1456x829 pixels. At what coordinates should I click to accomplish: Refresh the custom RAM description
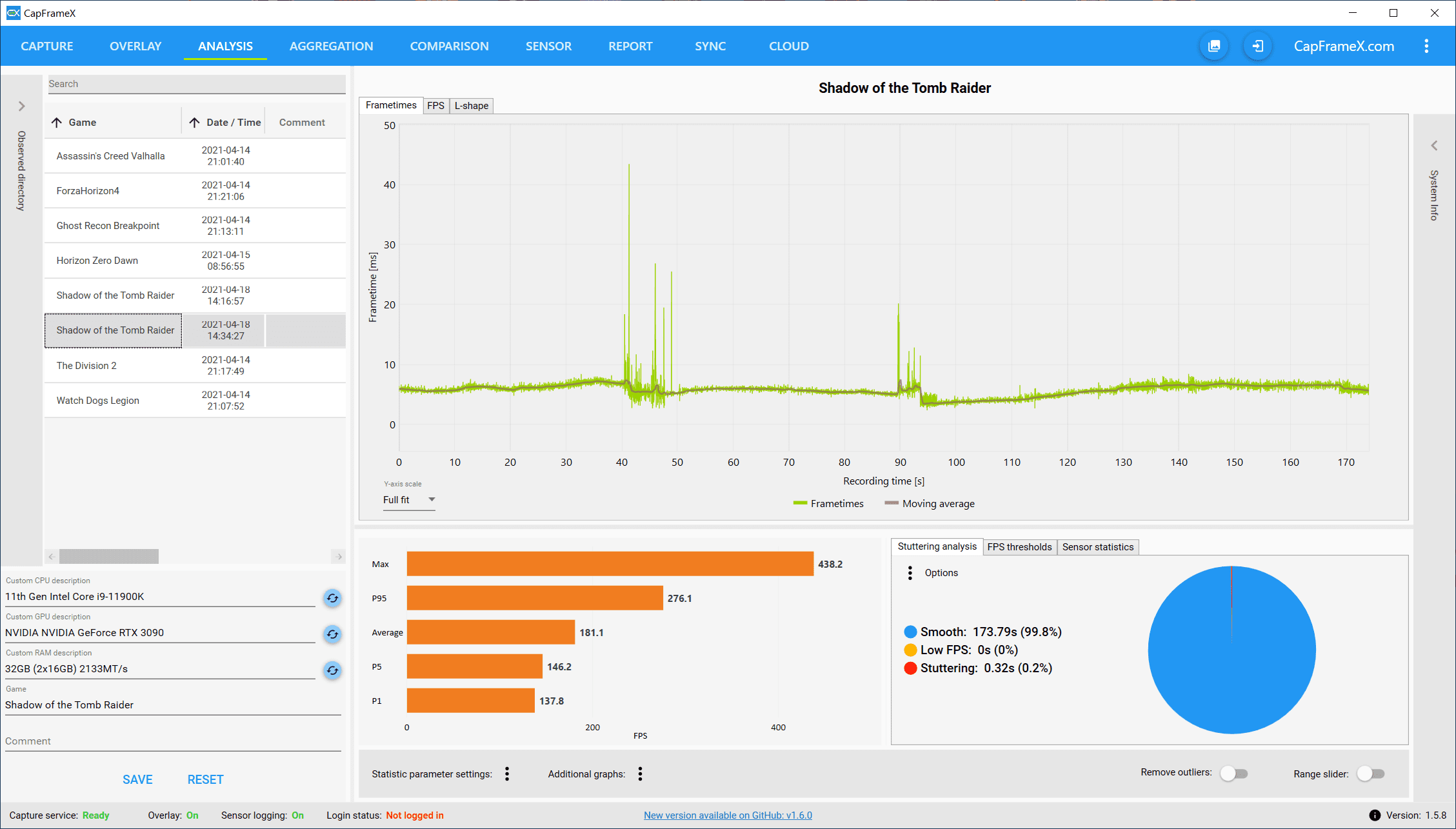(x=332, y=670)
